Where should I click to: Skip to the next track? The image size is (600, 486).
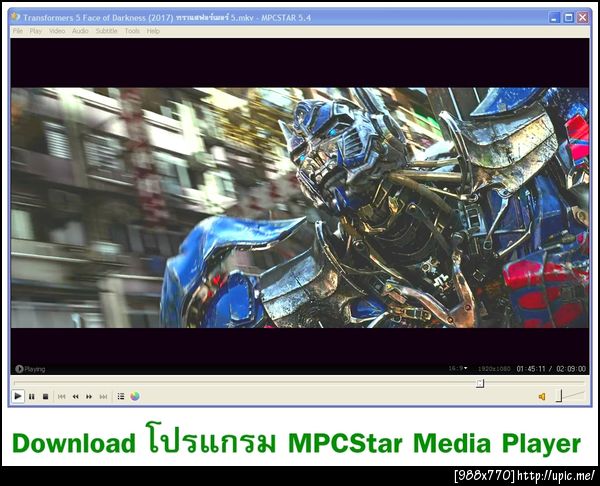(x=103, y=396)
